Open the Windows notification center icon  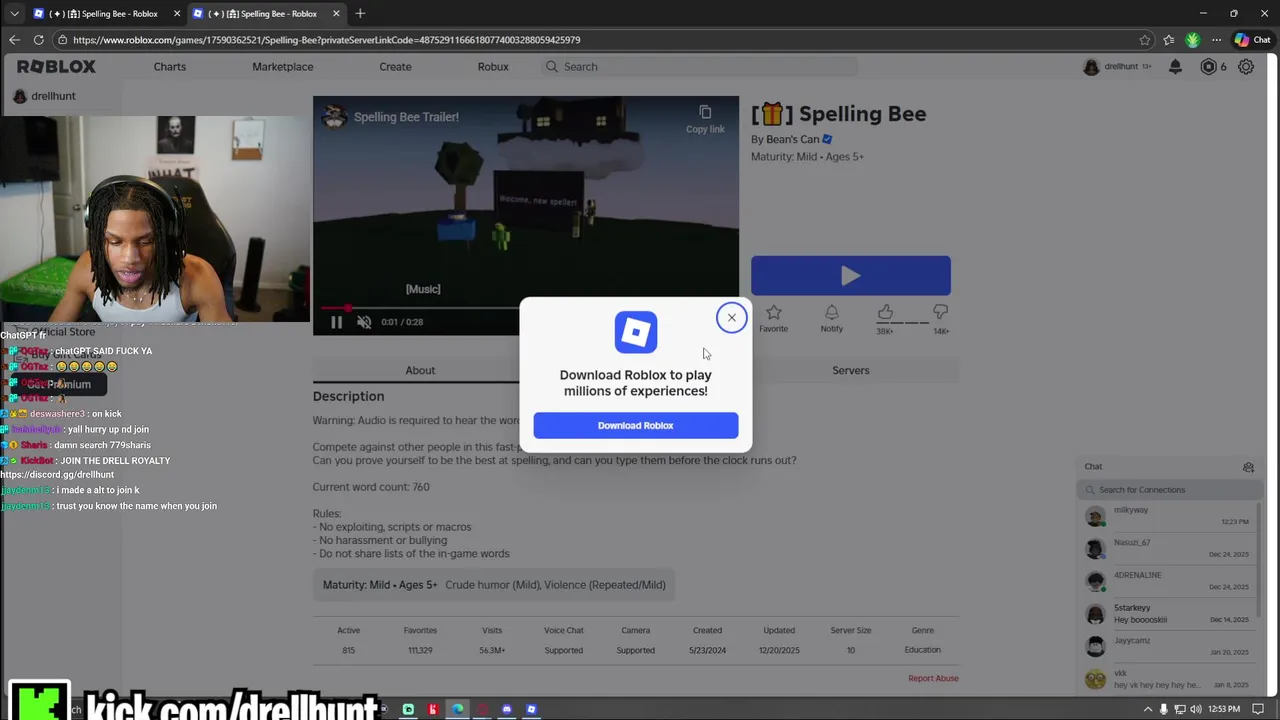pos(1259,709)
